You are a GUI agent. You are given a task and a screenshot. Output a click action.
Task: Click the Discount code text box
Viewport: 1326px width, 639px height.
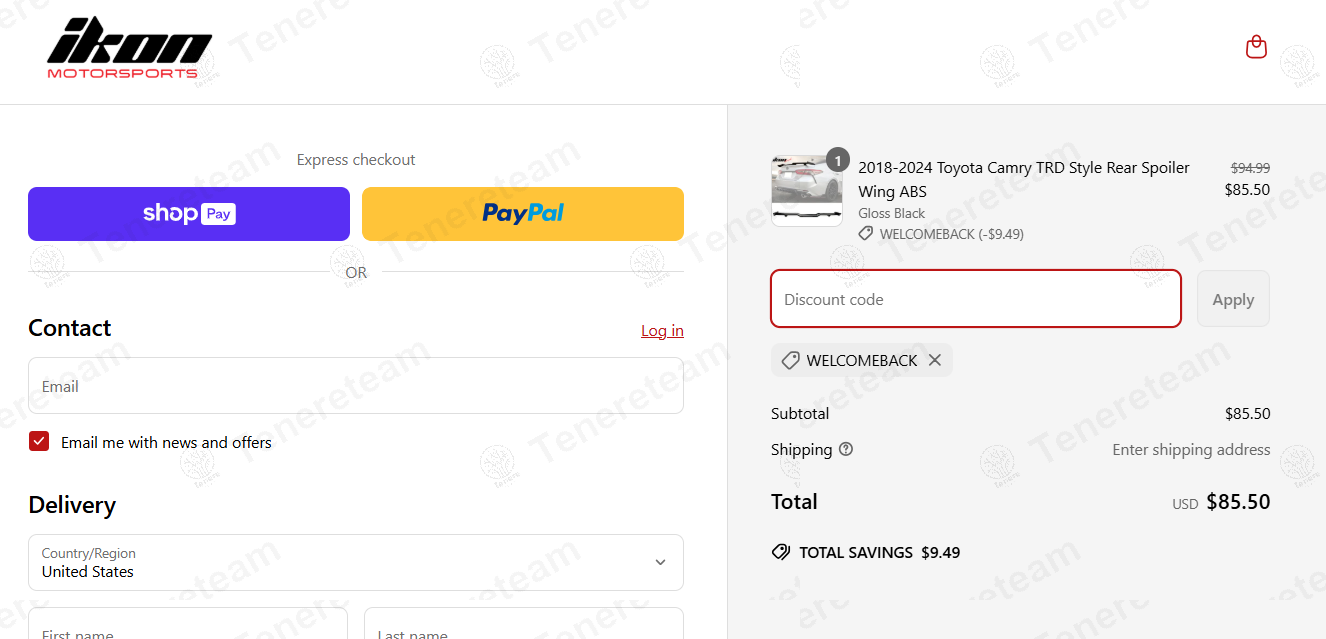pos(975,299)
